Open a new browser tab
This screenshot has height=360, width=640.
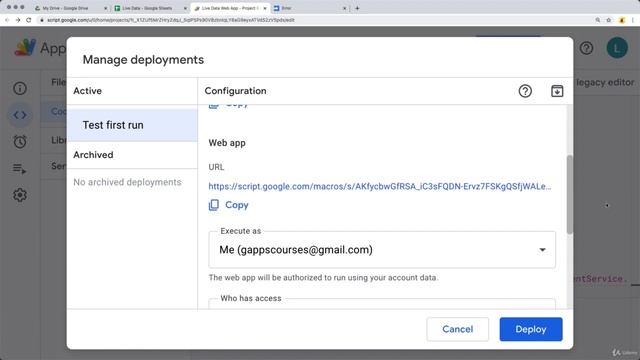[x=357, y=8]
